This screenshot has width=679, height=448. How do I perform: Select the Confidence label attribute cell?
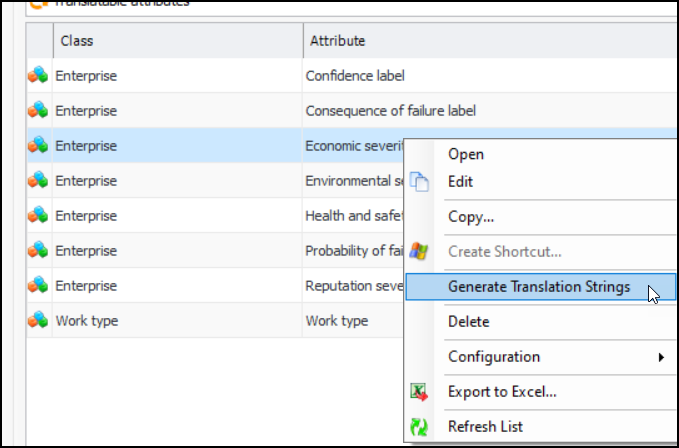pyautogui.click(x=355, y=75)
